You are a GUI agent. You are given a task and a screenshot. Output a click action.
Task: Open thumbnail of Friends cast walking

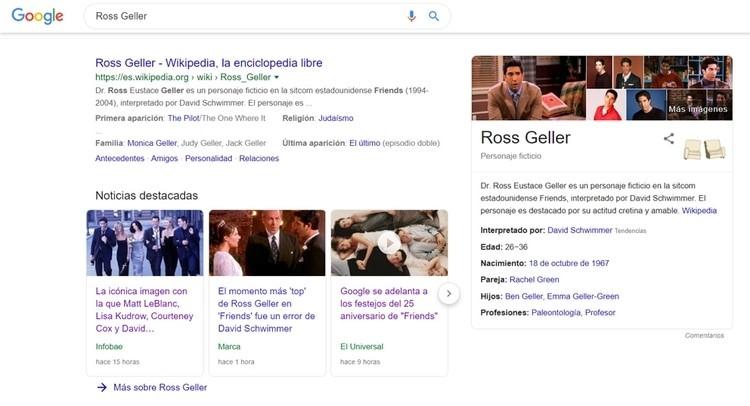coord(145,243)
